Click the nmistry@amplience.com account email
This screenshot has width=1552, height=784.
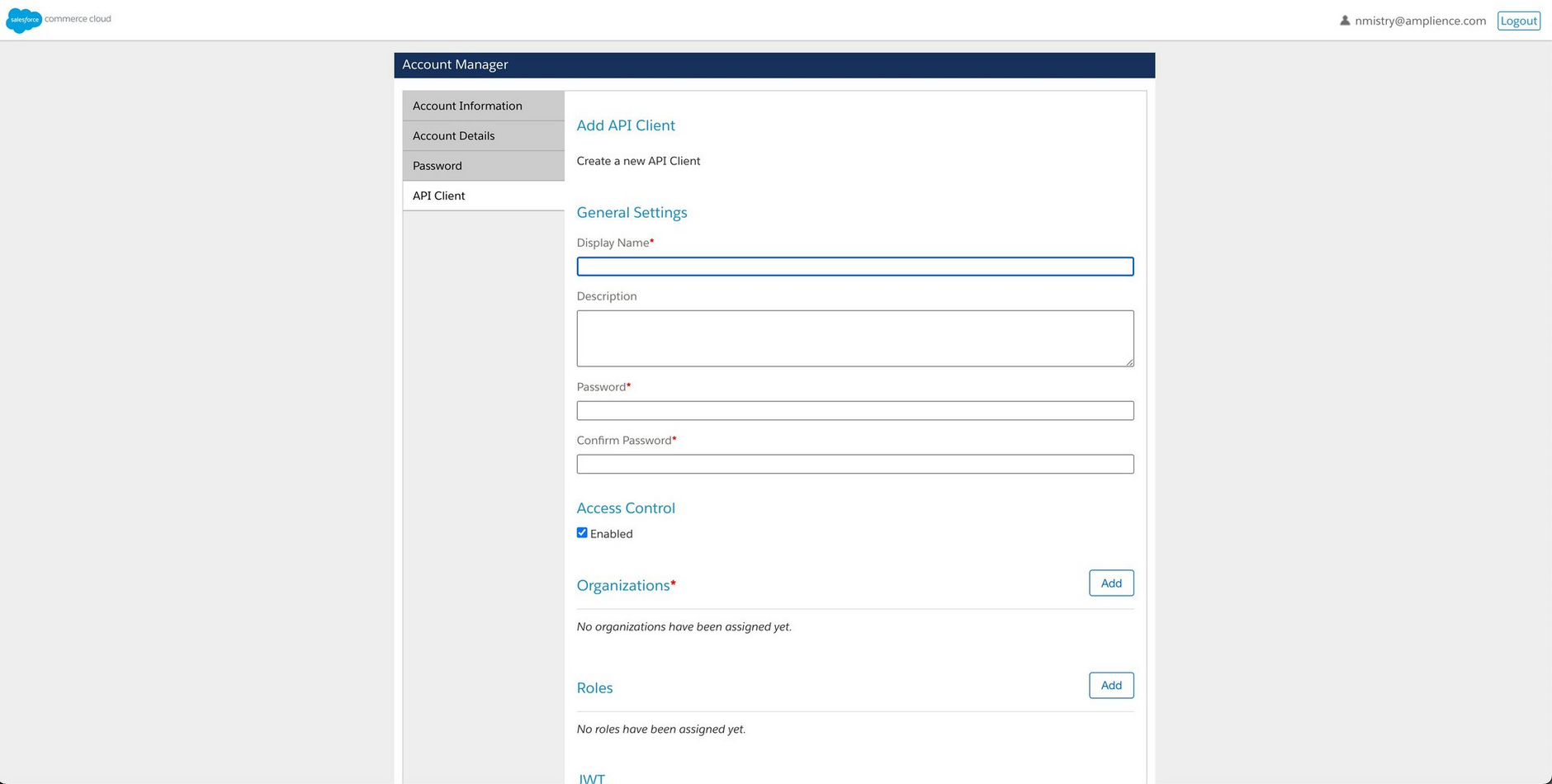point(1420,21)
